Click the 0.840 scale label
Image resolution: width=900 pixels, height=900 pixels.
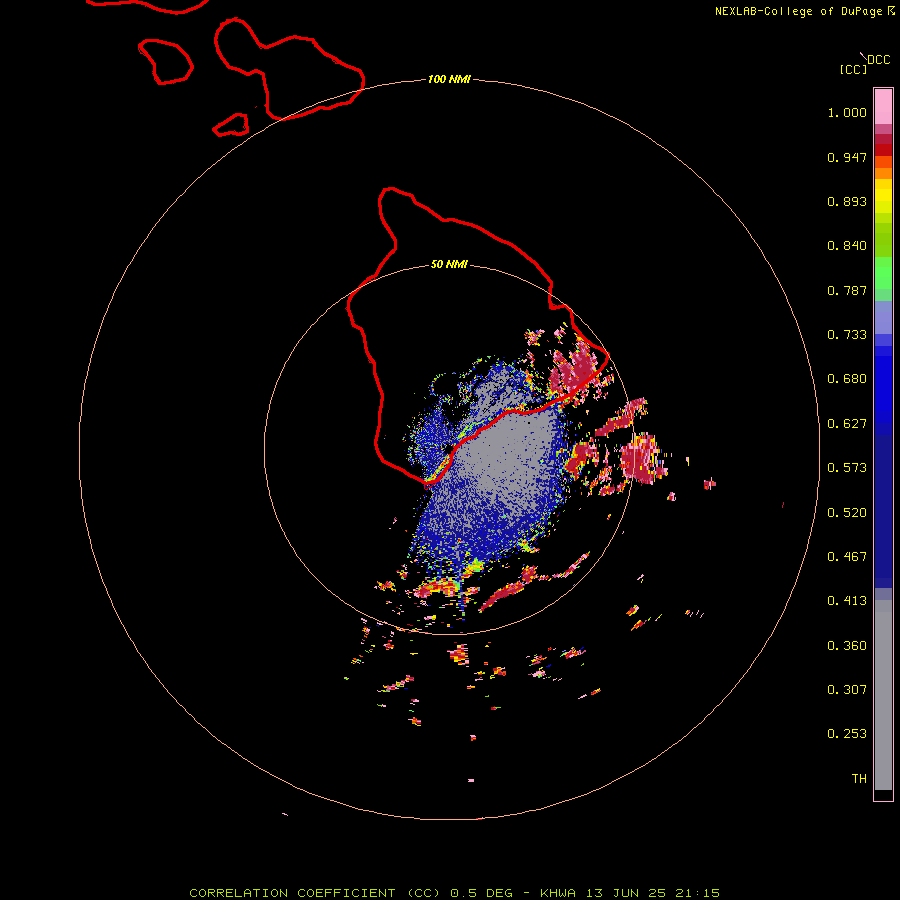click(x=847, y=246)
